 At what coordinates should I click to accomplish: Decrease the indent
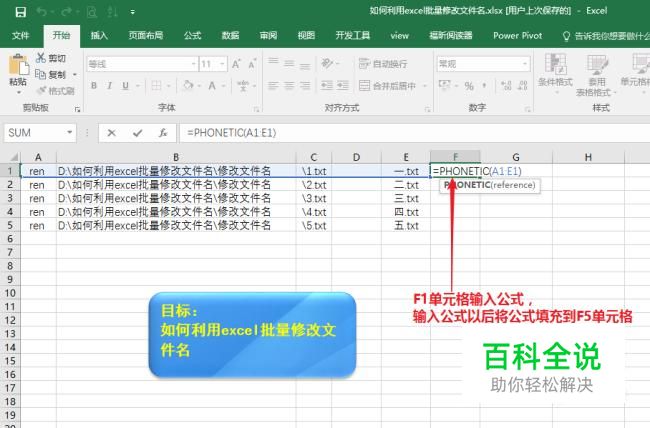[x=327, y=85]
